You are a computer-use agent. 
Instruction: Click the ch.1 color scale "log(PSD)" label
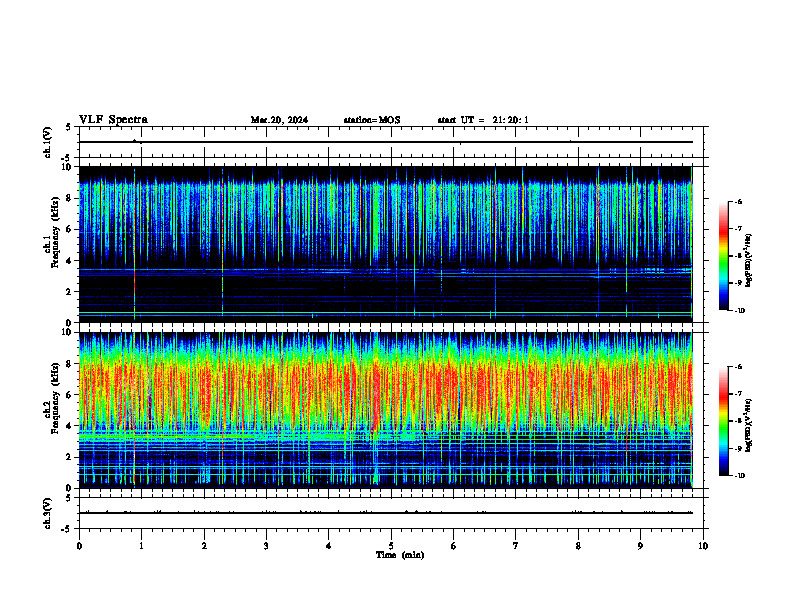pyautogui.click(x=749, y=261)
